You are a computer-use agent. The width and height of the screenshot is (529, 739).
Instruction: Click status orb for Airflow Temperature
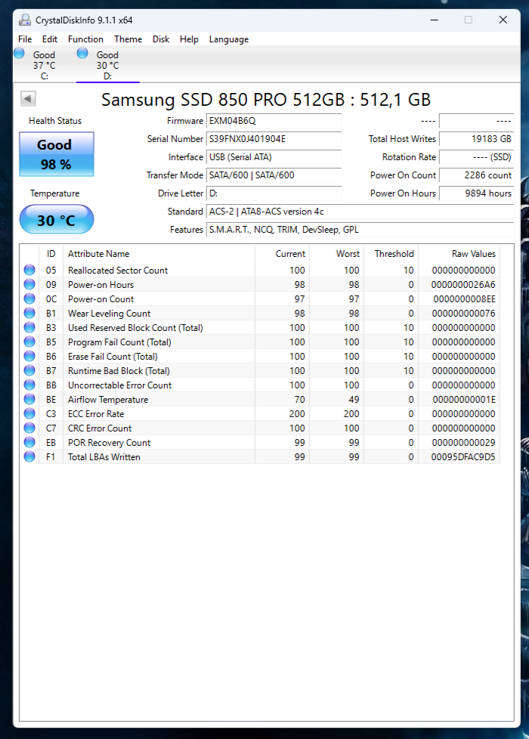[x=29, y=399]
